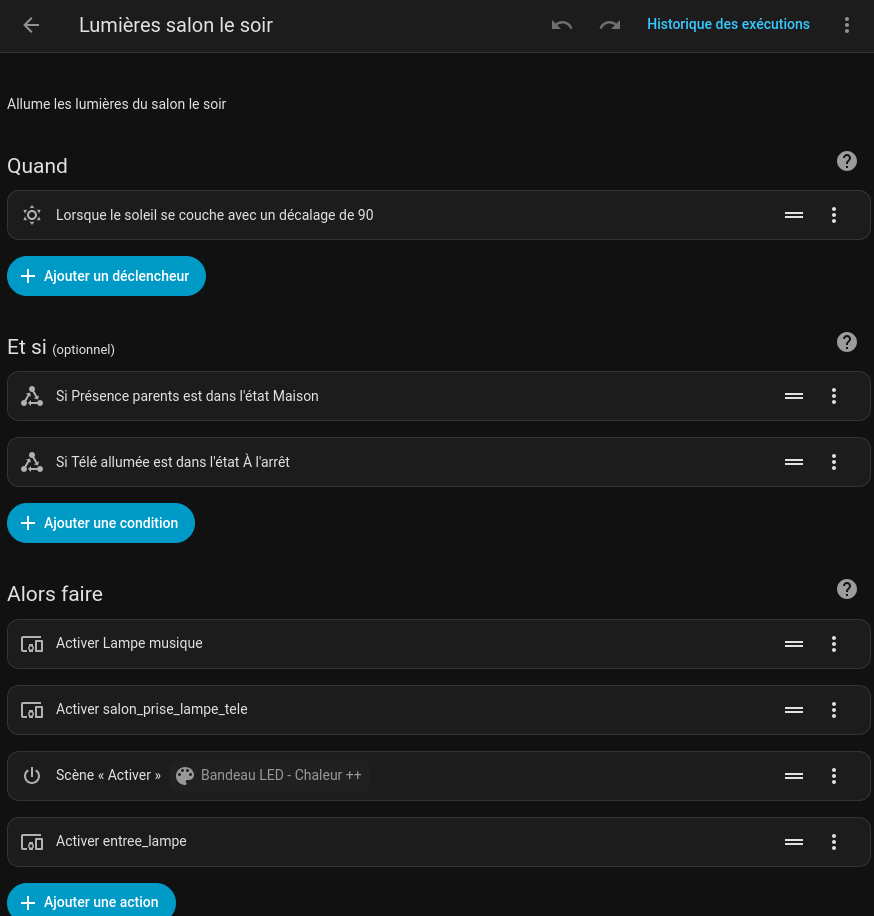Open help for the Quand section
The width and height of the screenshot is (874, 916).
point(847,161)
